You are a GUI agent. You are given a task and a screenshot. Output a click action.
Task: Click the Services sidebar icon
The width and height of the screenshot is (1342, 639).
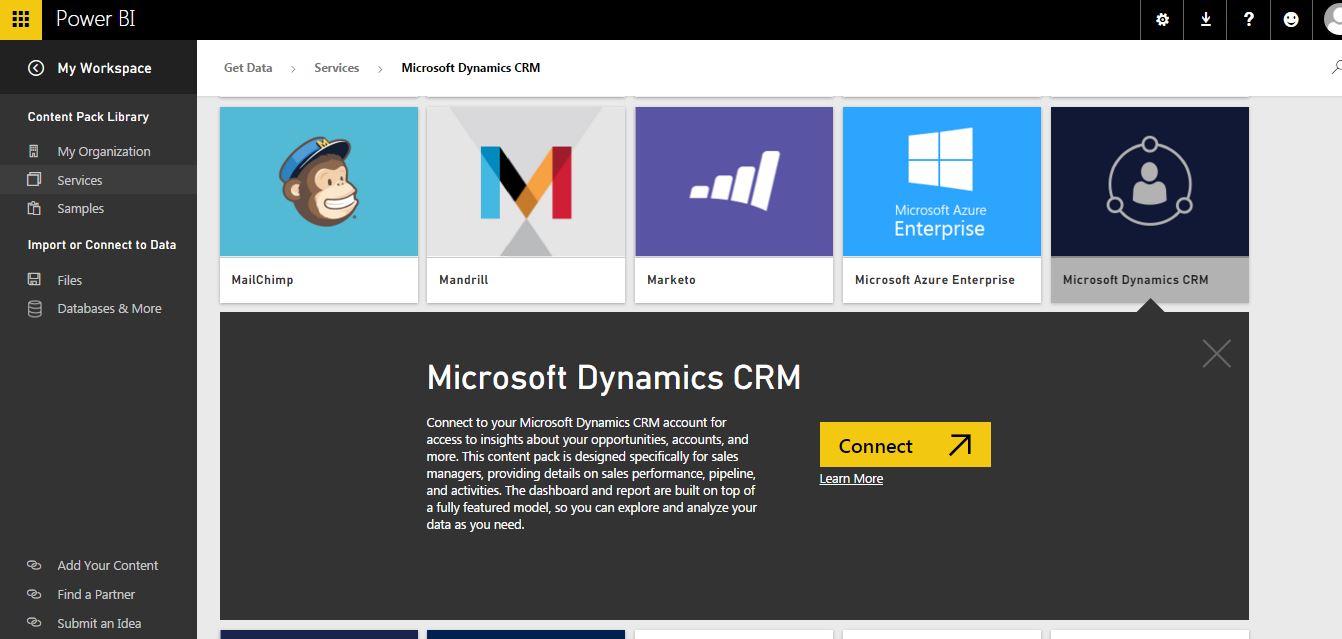34,180
